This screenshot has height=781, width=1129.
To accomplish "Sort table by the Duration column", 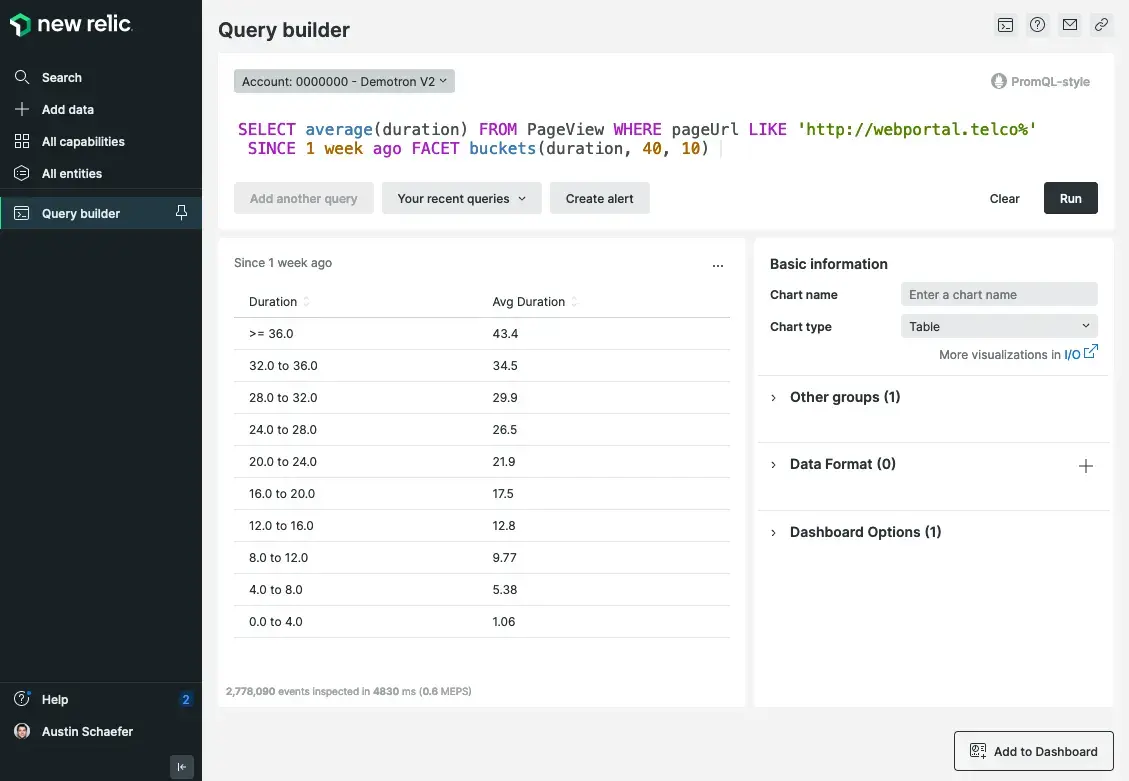I will (x=273, y=302).
